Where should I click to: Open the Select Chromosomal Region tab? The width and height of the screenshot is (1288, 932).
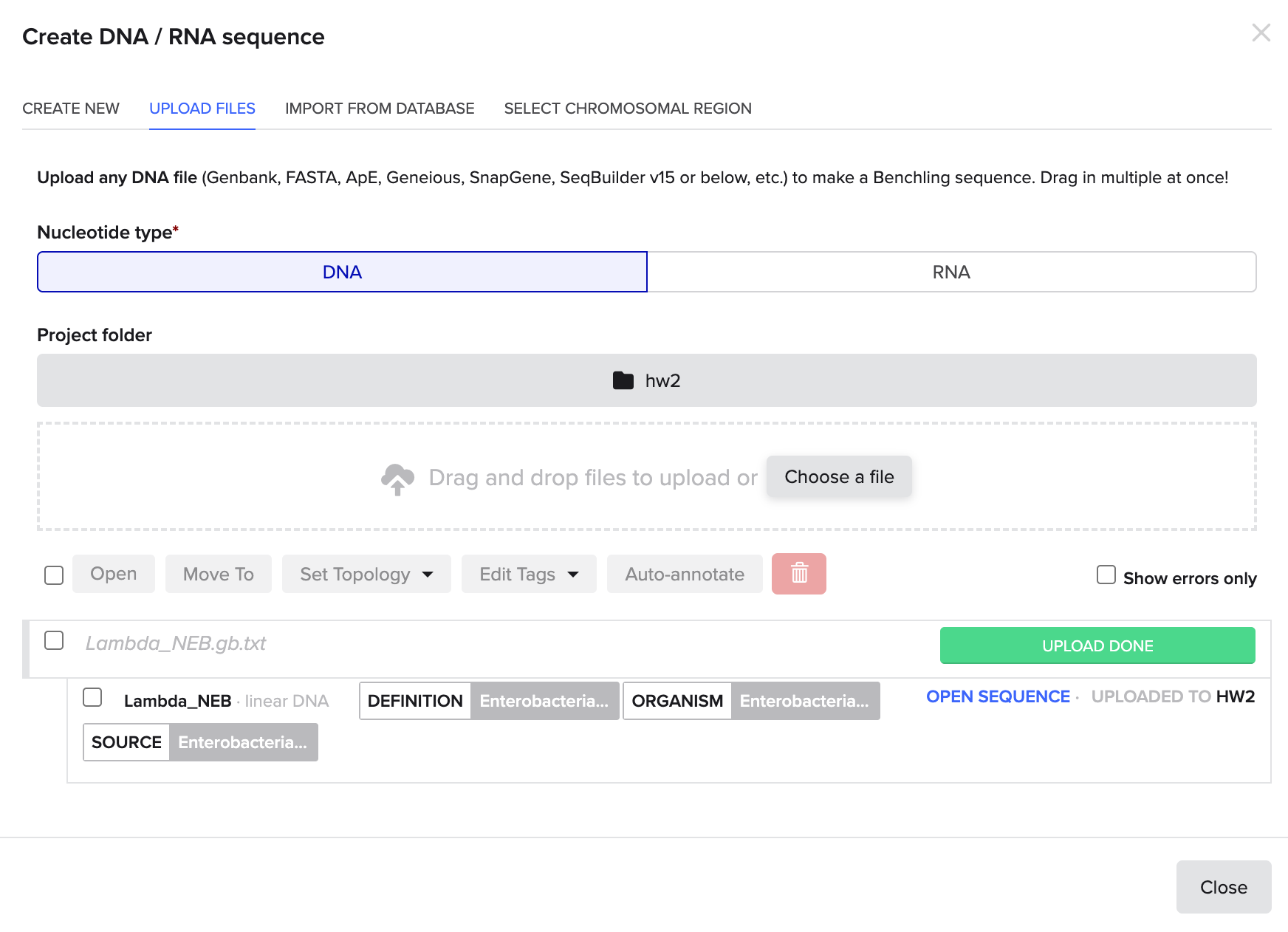click(x=627, y=109)
